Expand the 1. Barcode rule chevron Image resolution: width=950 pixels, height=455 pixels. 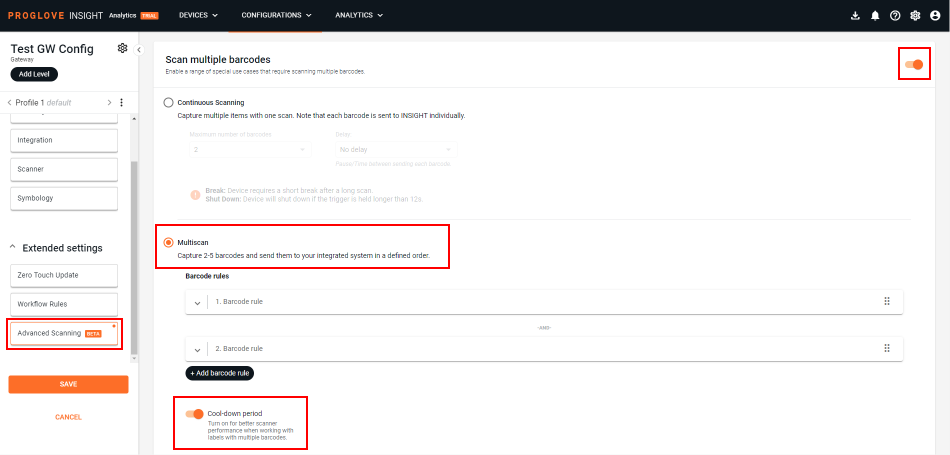[x=197, y=302]
